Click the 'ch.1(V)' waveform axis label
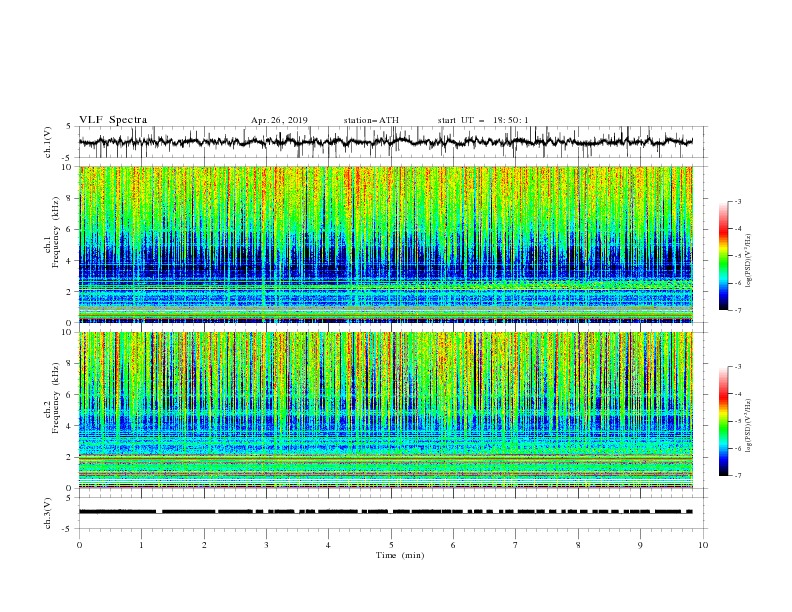 coord(48,142)
